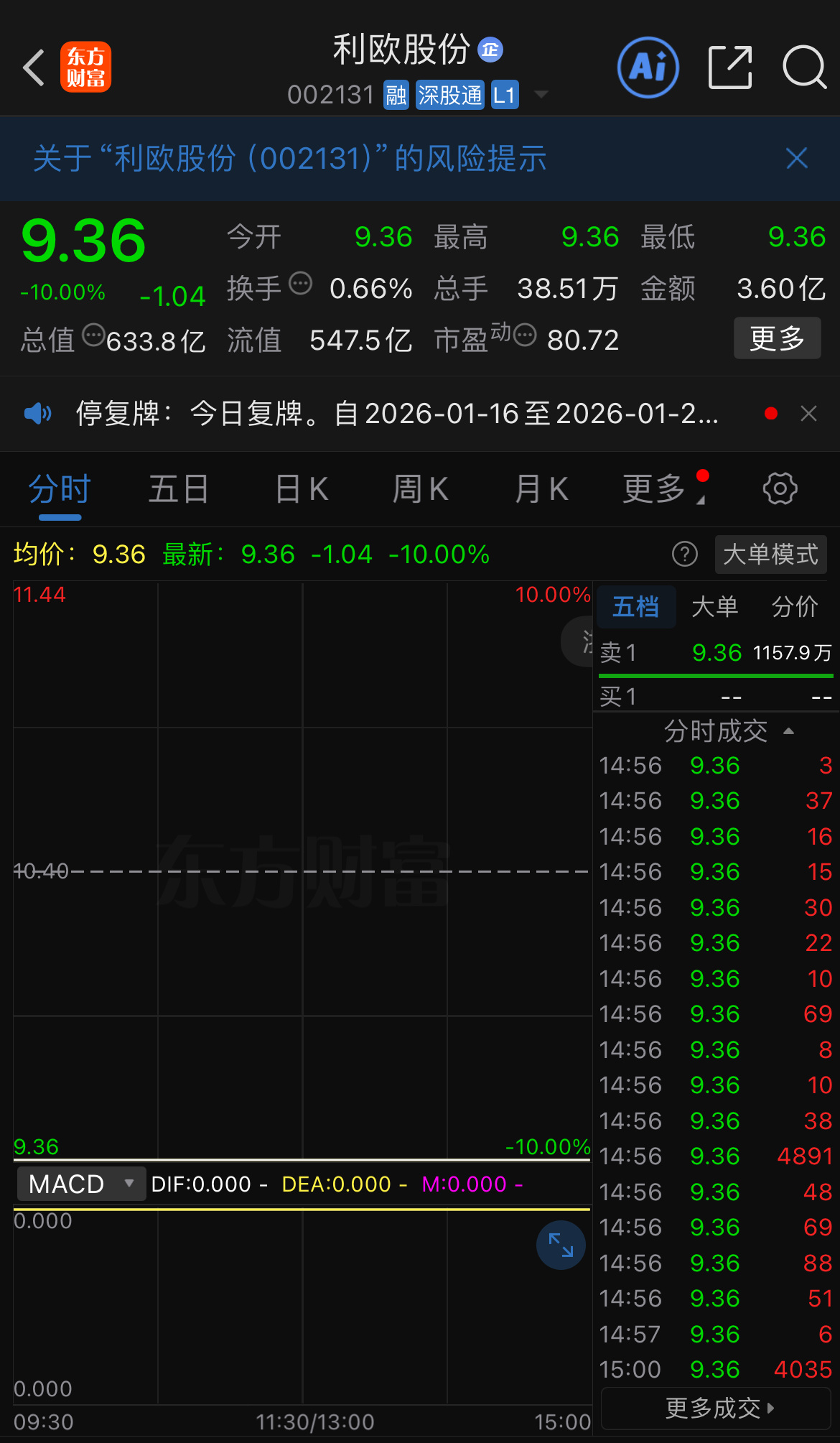Image resolution: width=840 pixels, height=1443 pixels.
Task: Tap the 14:57 trade with volume 6
Action: [716, 1335]
